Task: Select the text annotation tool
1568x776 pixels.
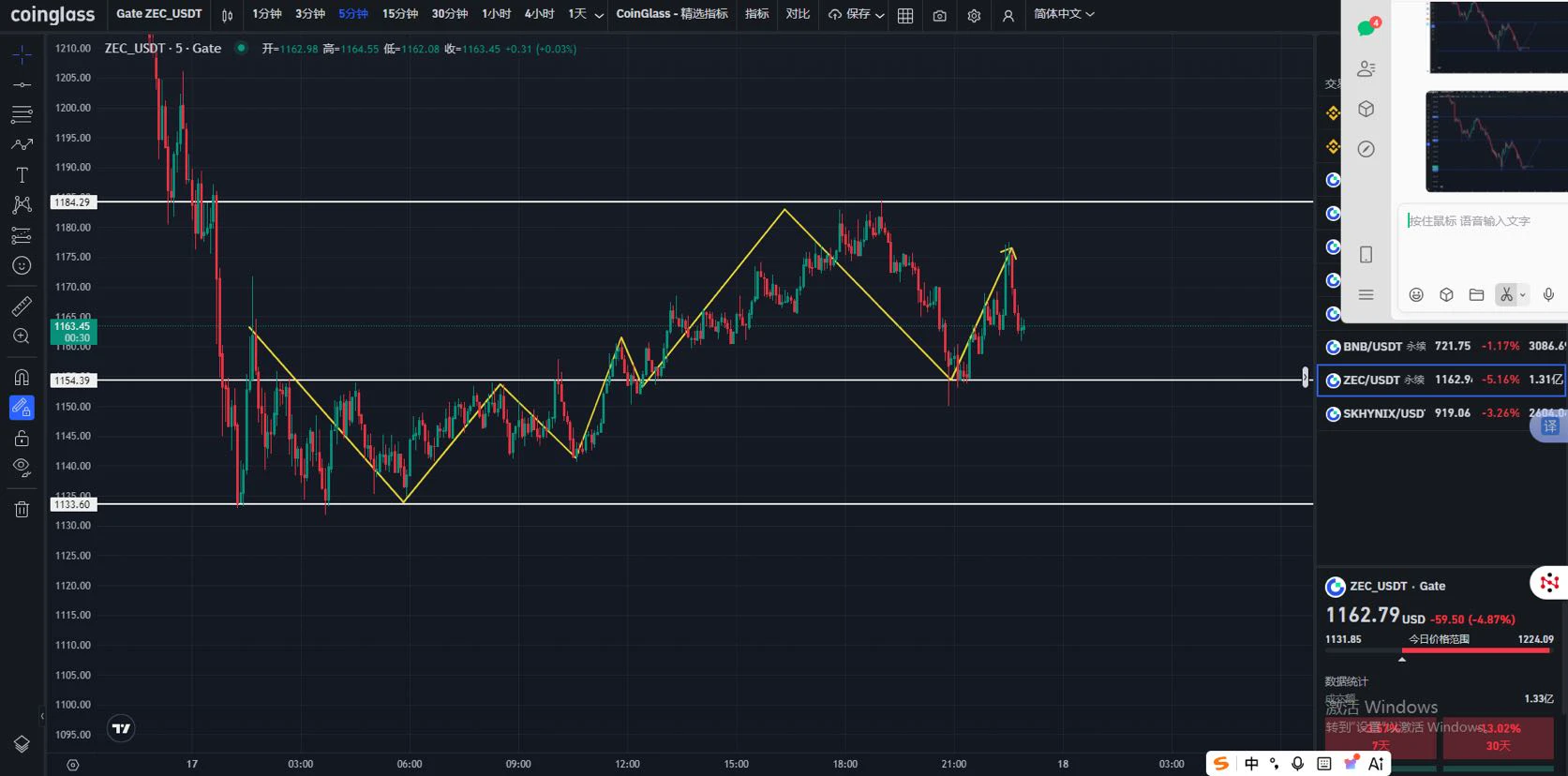Action: tap(22, 175)
